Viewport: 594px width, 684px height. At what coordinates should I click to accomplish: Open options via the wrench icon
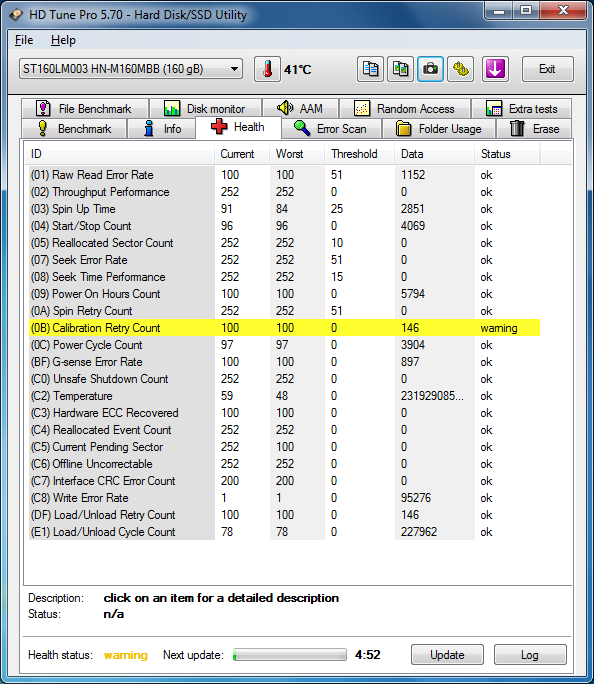[x=461, y=69]
